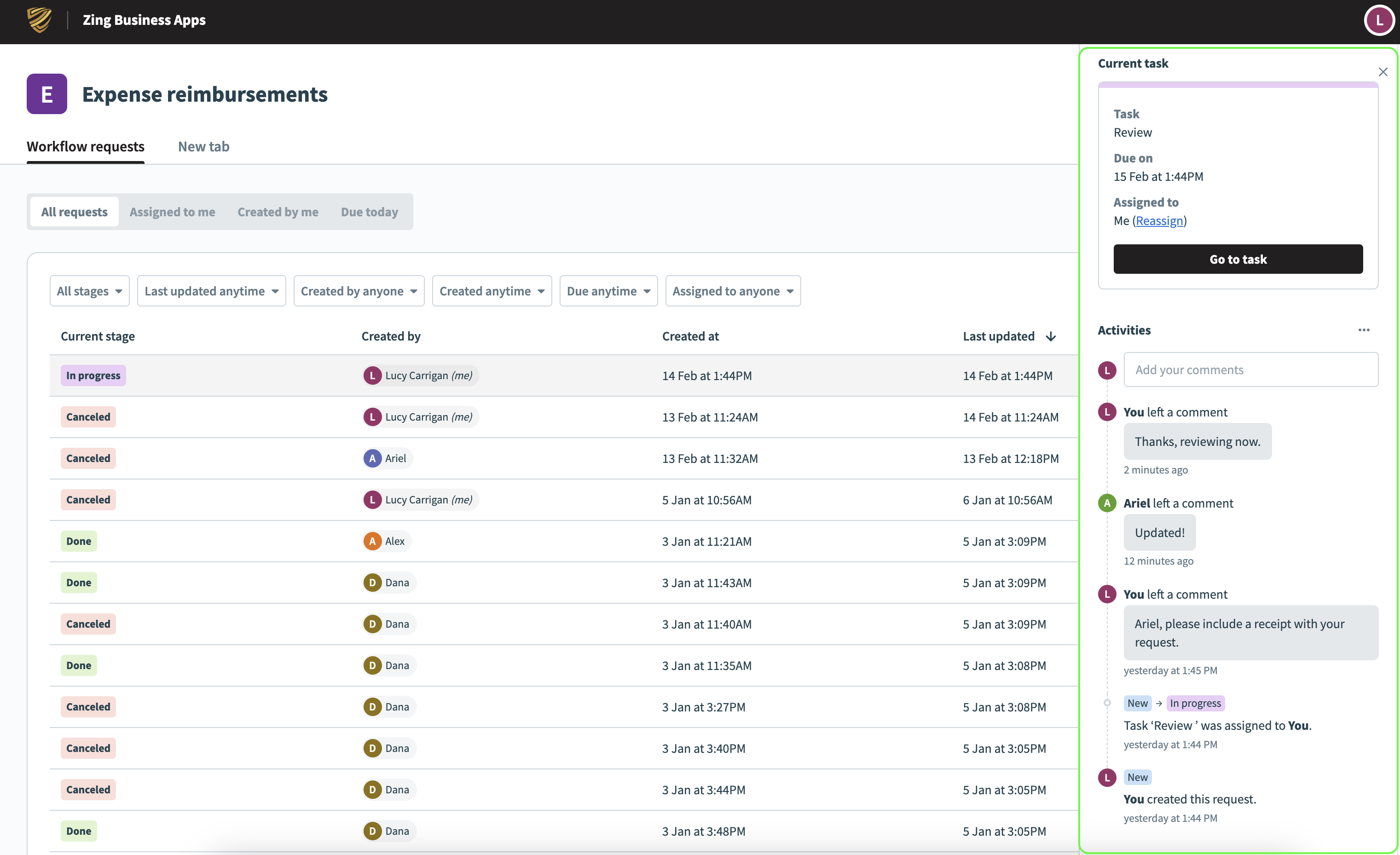Click Ariel's avatar in the Created by column

click(372, 458)
